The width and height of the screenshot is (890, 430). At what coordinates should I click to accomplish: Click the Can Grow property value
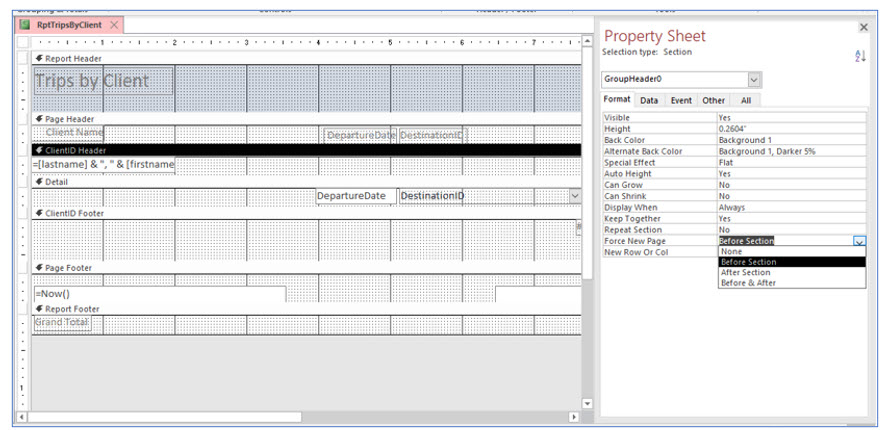tap(792, 185)
